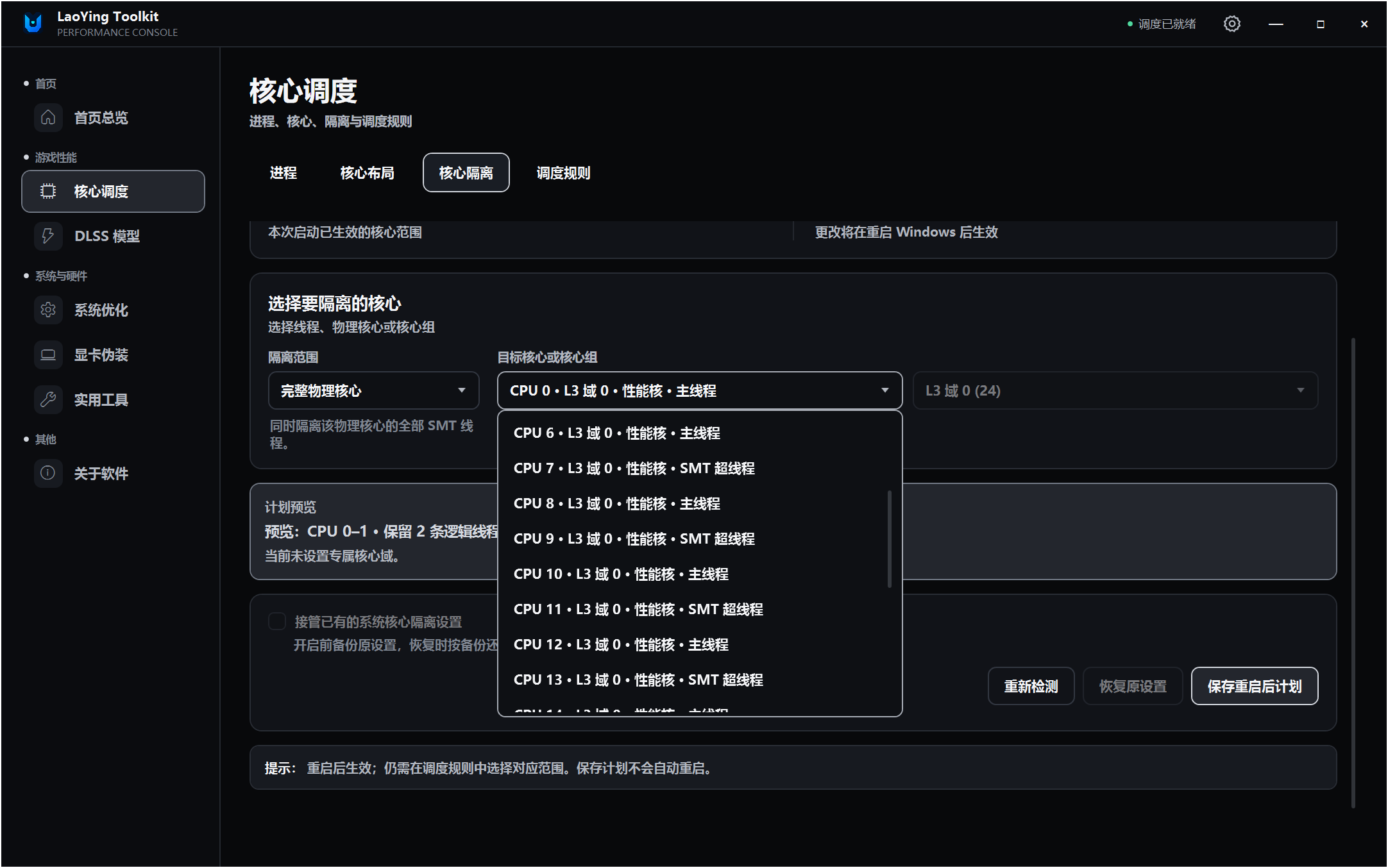This screenshot has height=868, width=1388.
Task: Click the 恢复原设置 button
Action: pyautogui.click(x=1133, y=686)
